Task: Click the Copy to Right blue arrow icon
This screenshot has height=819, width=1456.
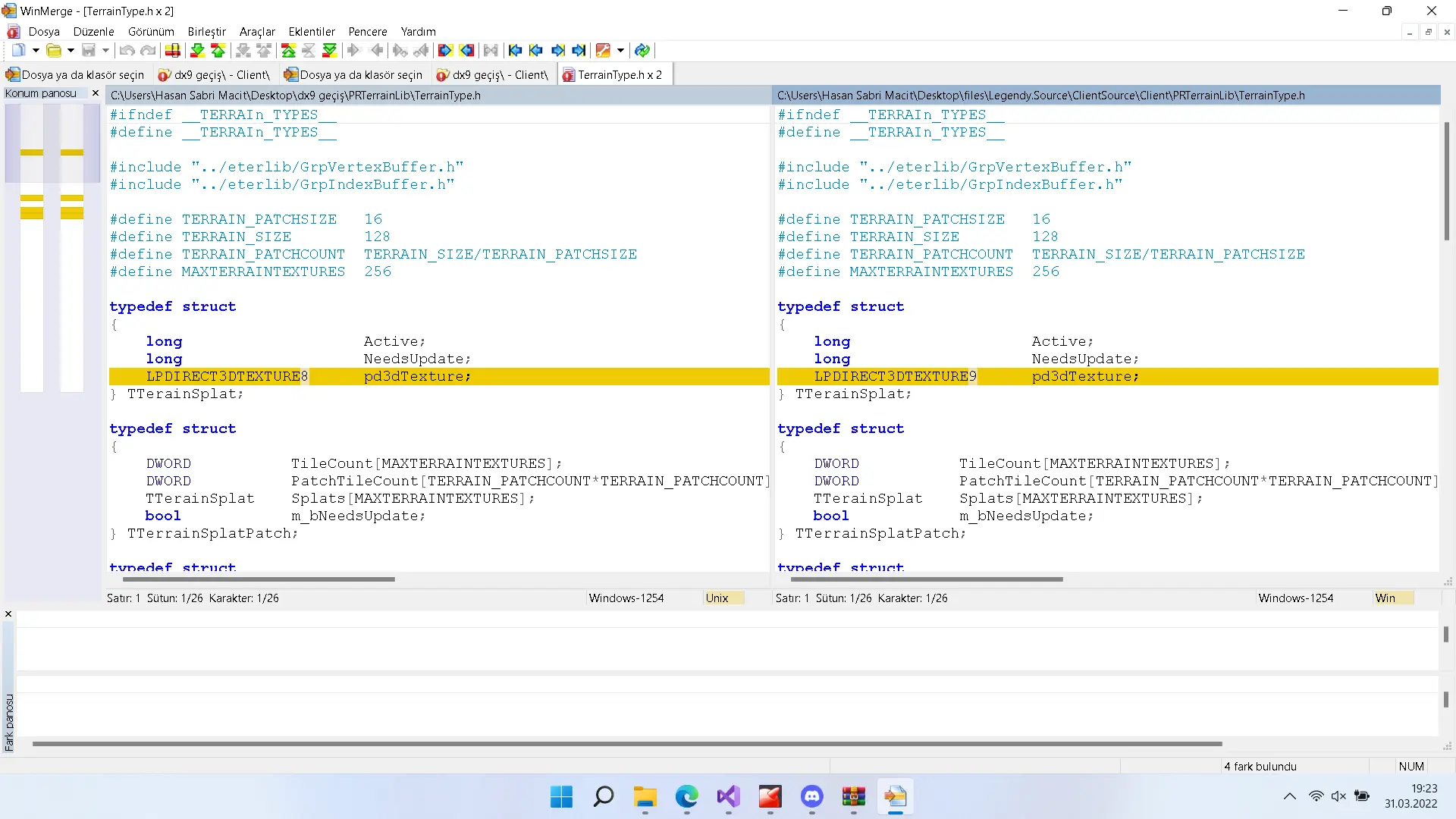Action: click(445, 51)
